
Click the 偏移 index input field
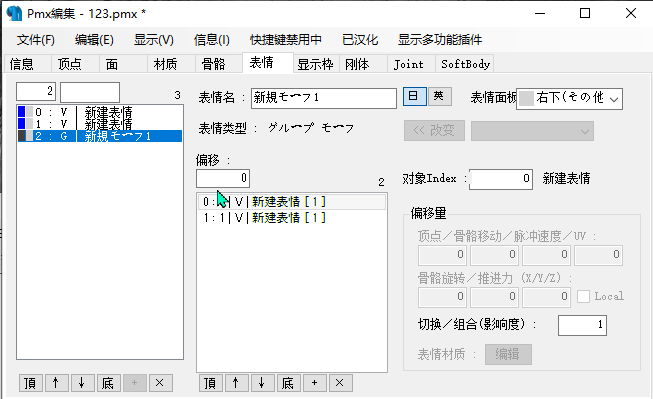pyautogui.click(x=223, y=178)
